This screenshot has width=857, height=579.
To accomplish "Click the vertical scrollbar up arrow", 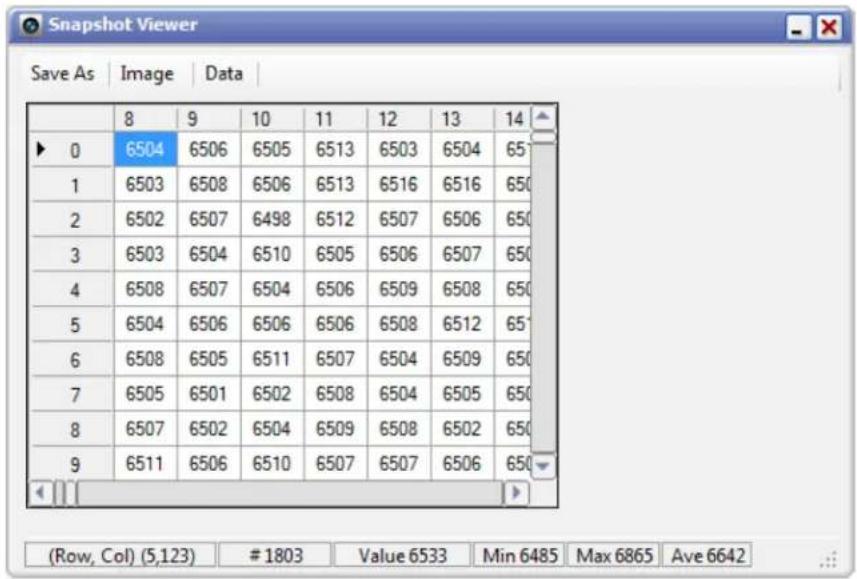I will 543,117.
